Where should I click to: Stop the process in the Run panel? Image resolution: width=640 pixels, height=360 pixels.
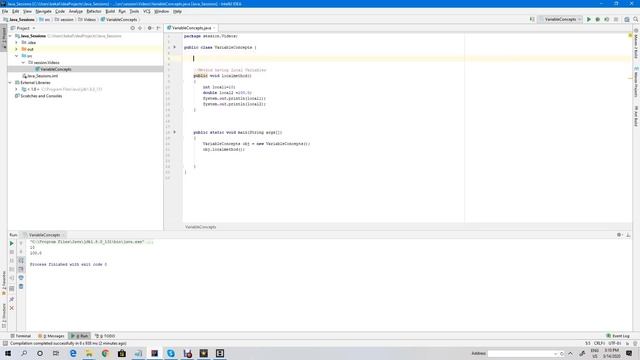click(x=11, y=252)
